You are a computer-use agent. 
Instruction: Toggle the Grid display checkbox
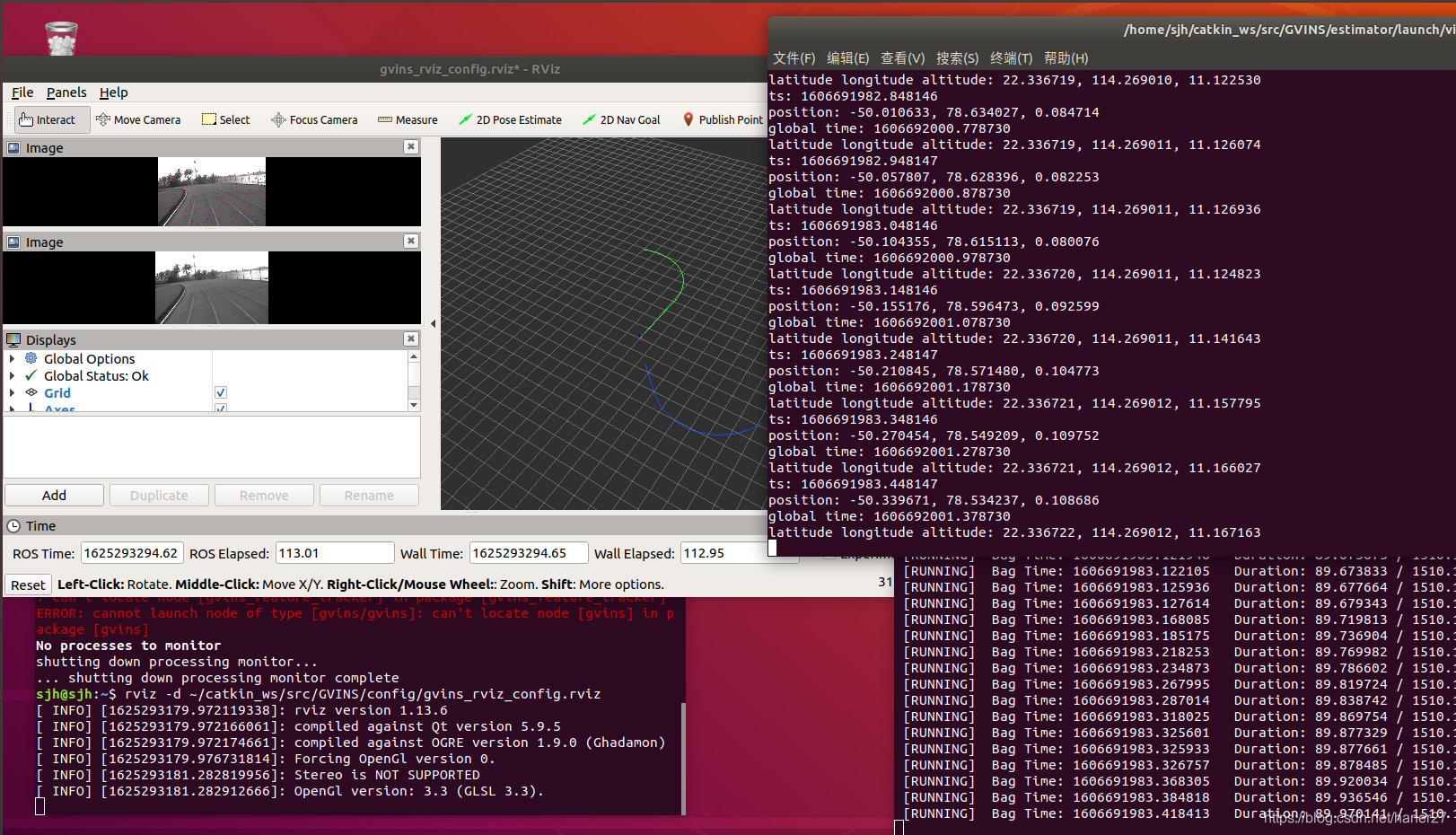pyautogui.click(x=221, y=392)
